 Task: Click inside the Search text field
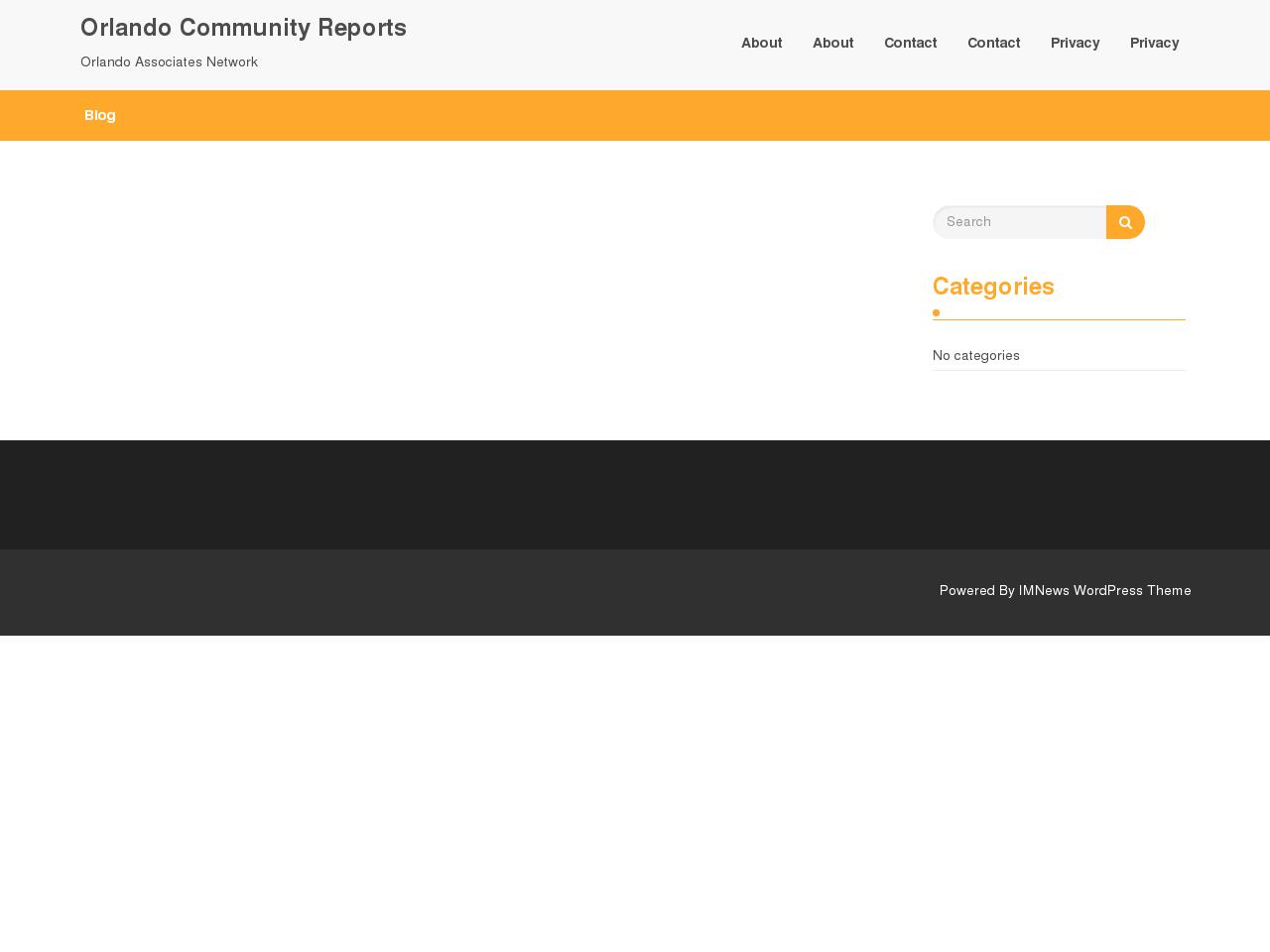point(1019,222)
